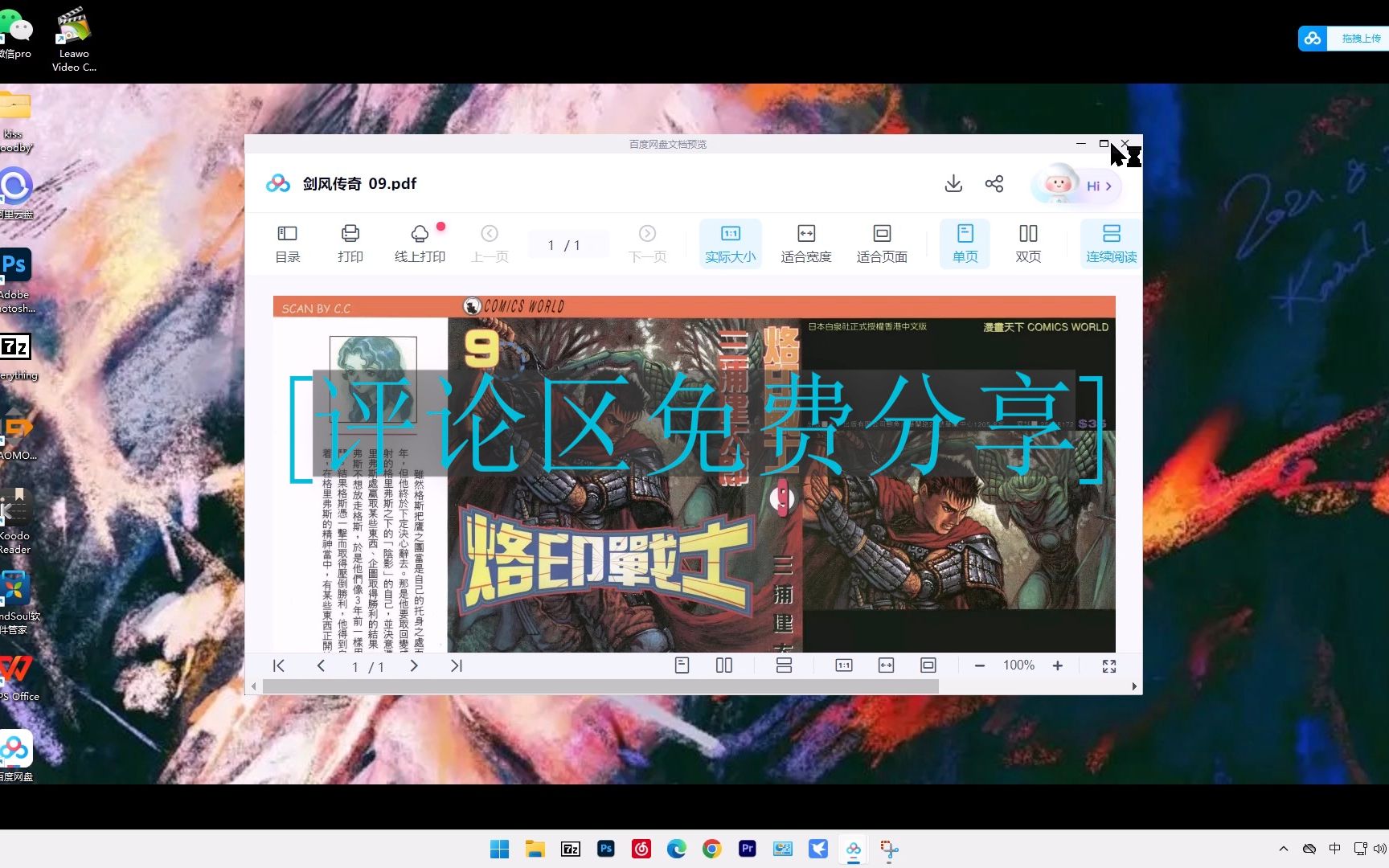The width and height of the screenshot is (1389, 868).
Task: Open File Explorer from the taskbar
Action: point(535,849)
